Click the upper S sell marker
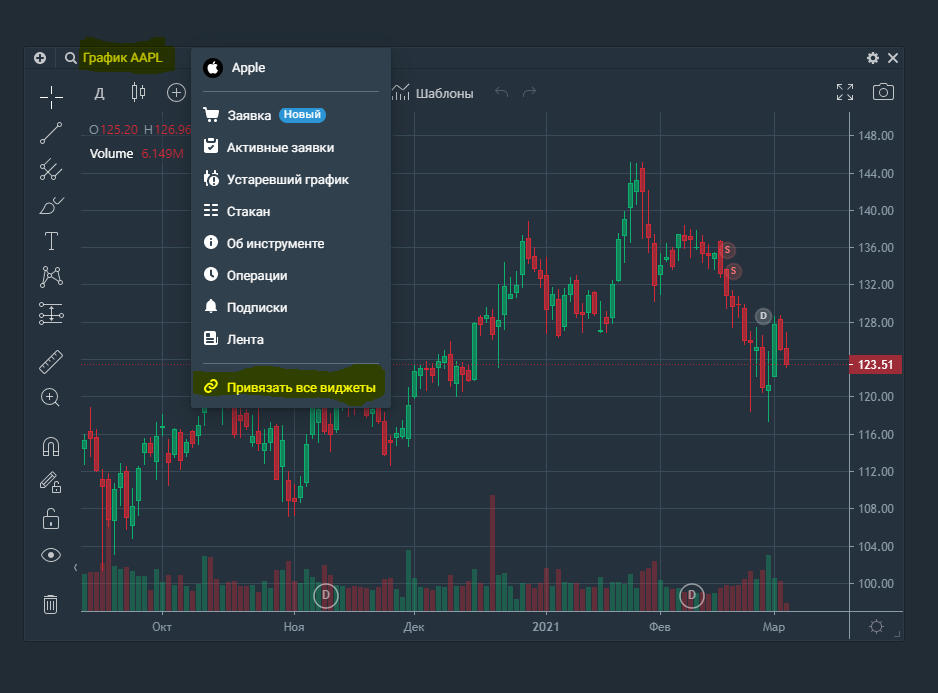The image size is (938, 693). point(727,250)
